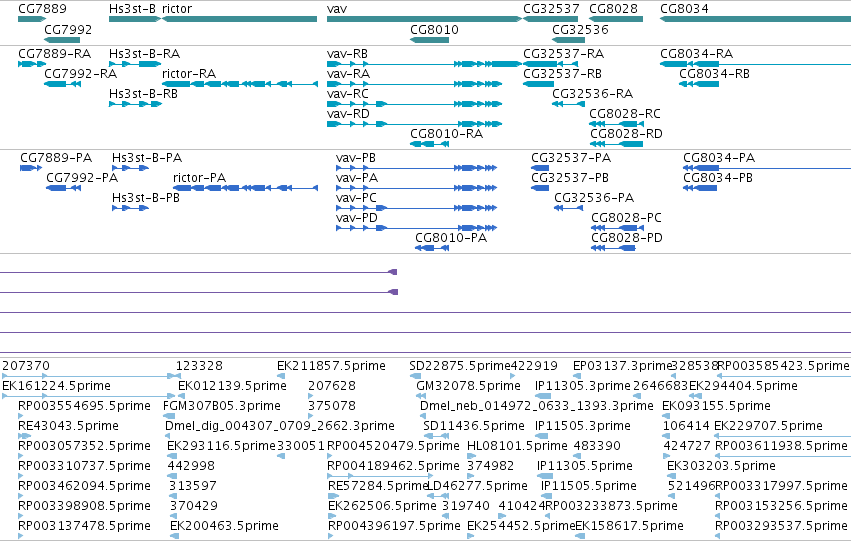Screen dimensions: 851x541
Task: Select the CG32537-RA transcript label
Action: 563,54
